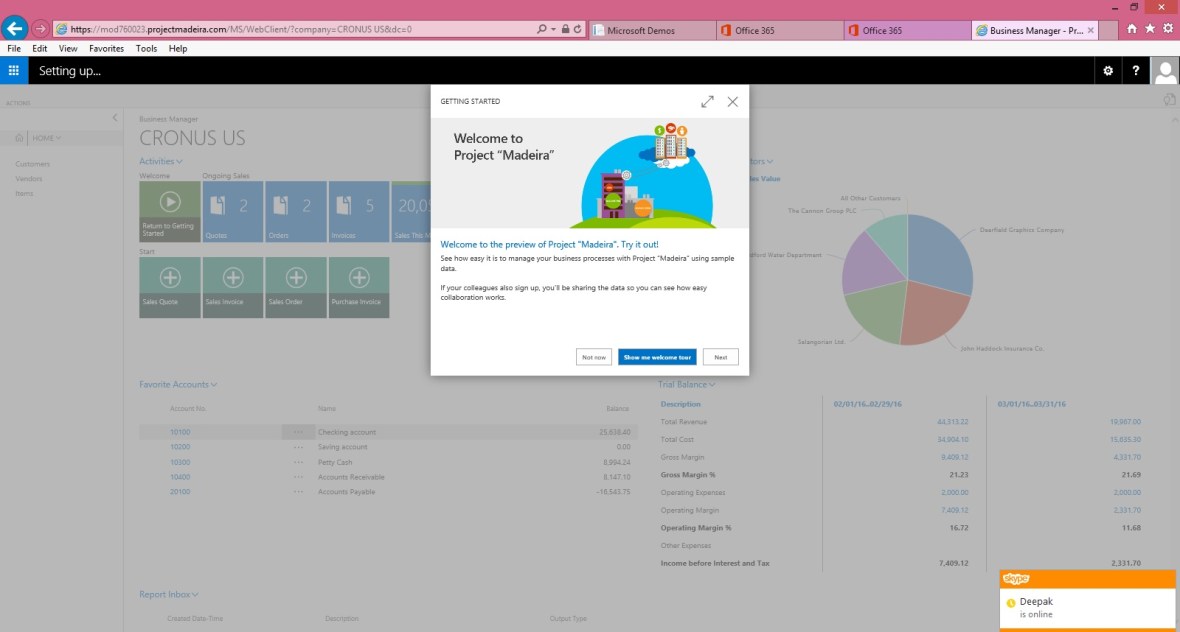The image size is (1180, 632).
Task: Click the app launcher waffle icon
Action: point(14,71)
